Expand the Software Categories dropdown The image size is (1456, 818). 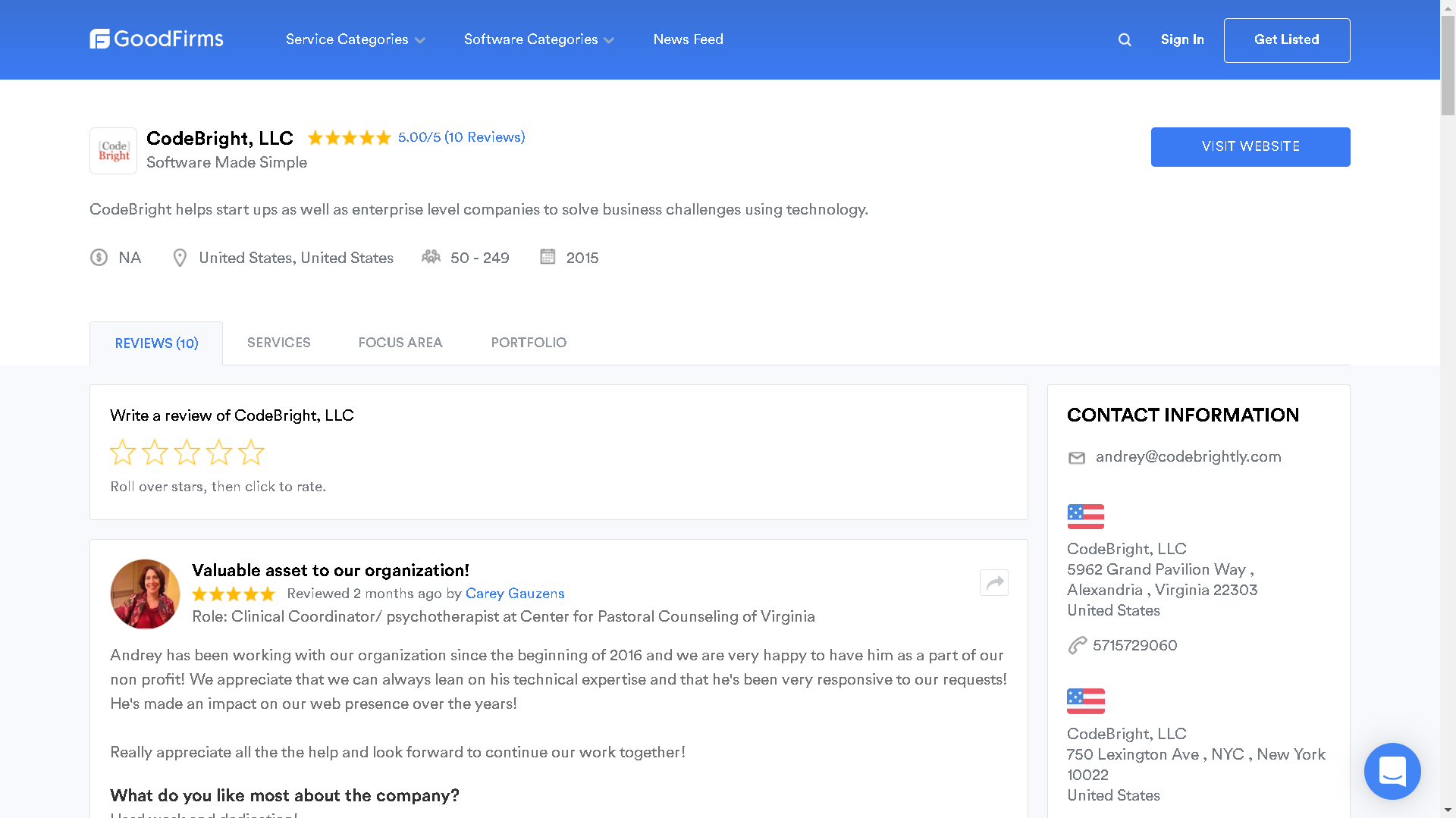point(538,39)
